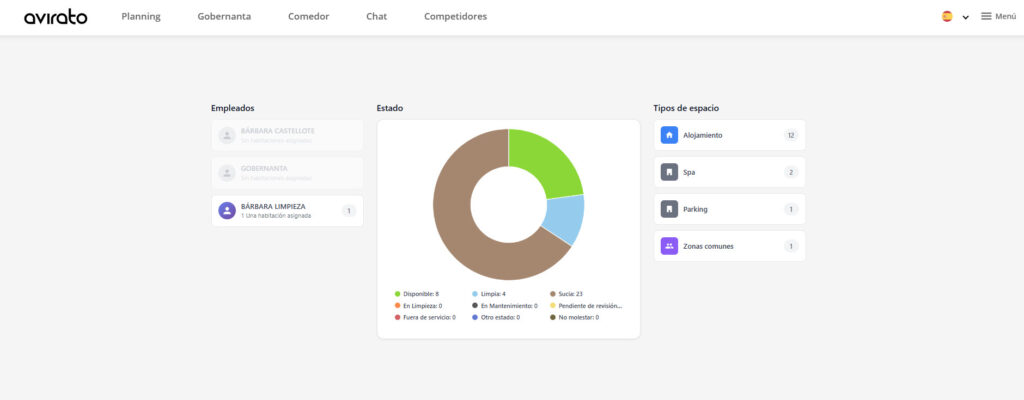Select Competidores in the top navigation
Image resolution: width=1024 pixels, height=400 pixels.
(x=455, y=17)
